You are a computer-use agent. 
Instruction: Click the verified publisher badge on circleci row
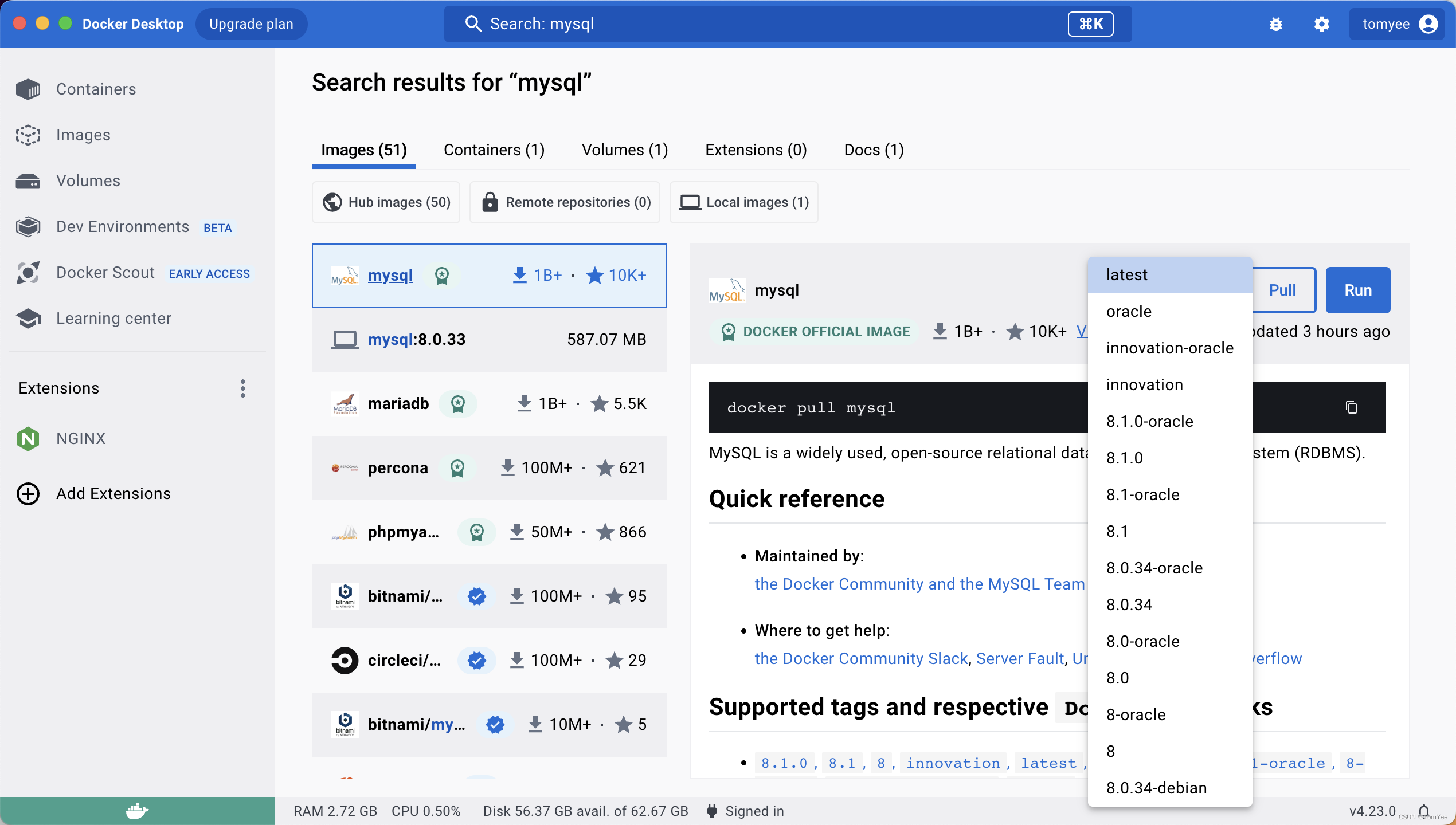pyautogui.click(x=476, y=661)
